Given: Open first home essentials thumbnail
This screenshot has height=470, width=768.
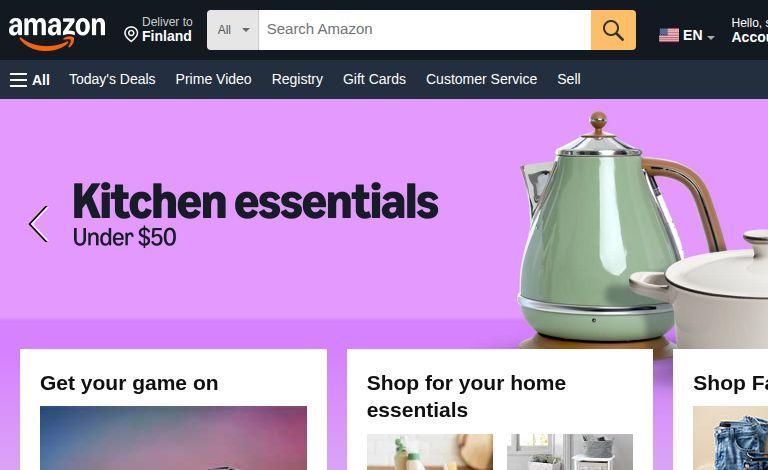Looking at the screenshot, I should click(x=430, y=451).
